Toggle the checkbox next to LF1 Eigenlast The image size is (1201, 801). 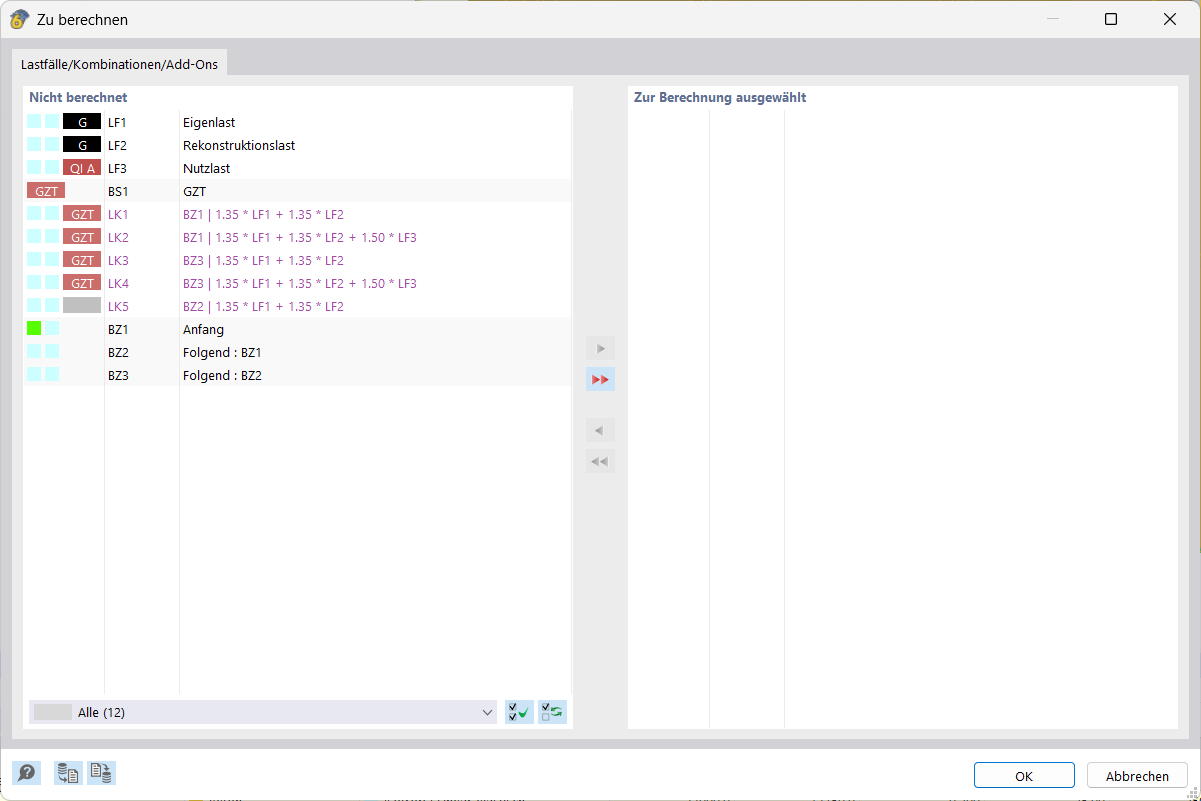point(32,122)
